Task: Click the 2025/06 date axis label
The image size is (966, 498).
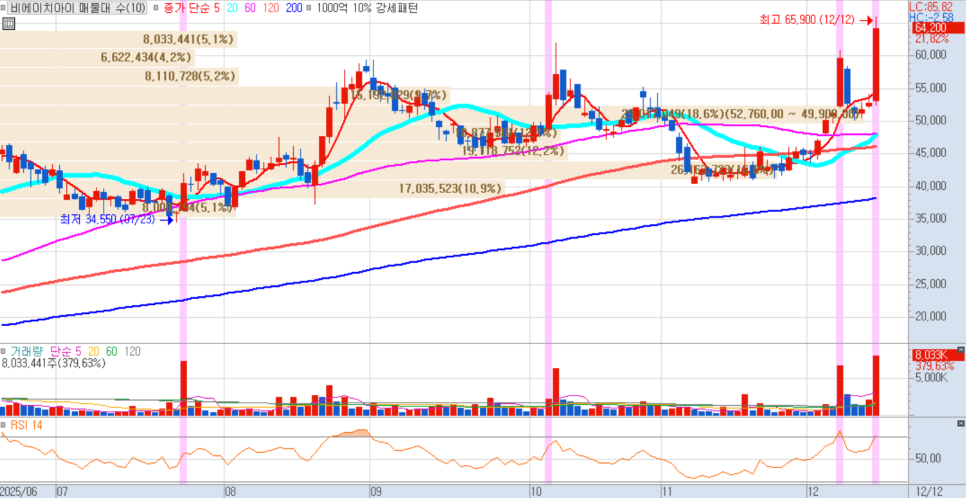Action: [x=20, y=492]
